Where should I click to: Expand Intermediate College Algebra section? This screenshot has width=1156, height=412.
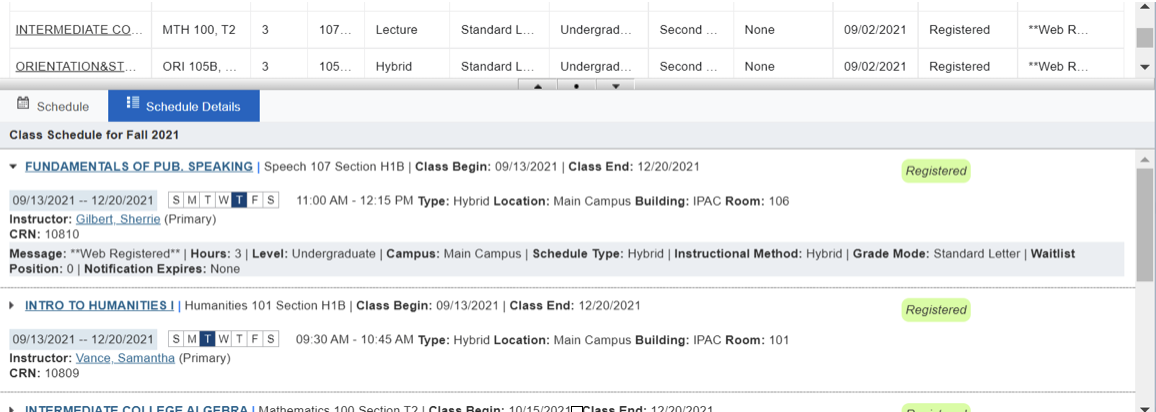tap(13, 409)
